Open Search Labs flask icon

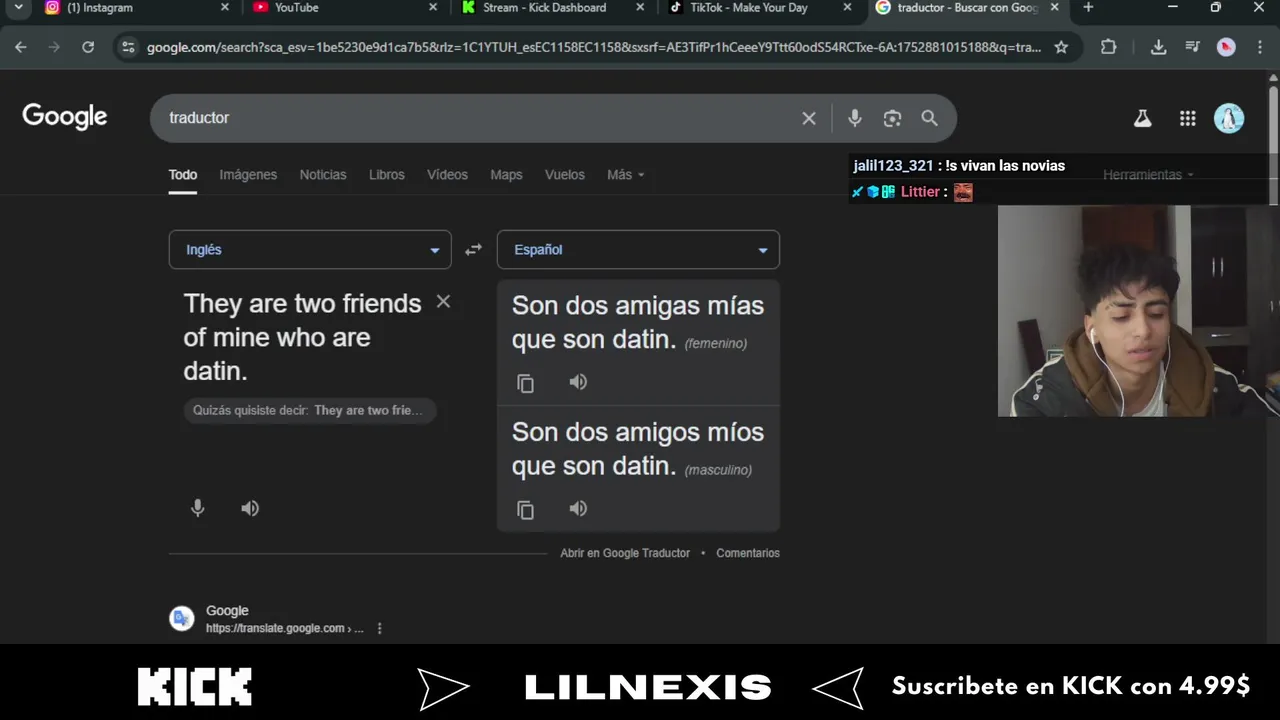(1142, 118)
